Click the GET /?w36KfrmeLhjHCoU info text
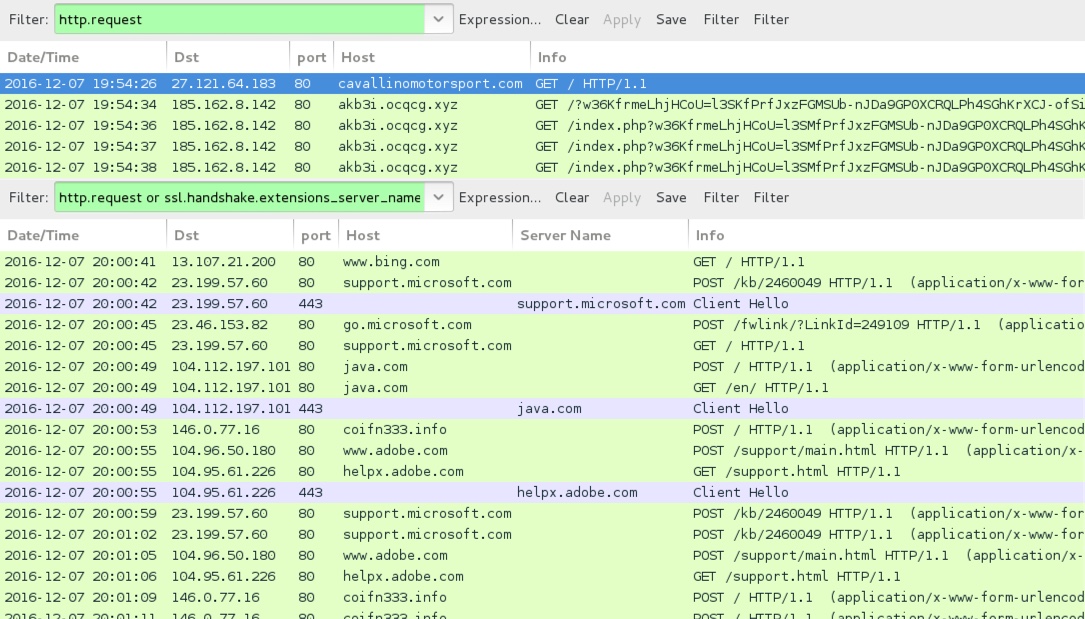 coord(810,105)
